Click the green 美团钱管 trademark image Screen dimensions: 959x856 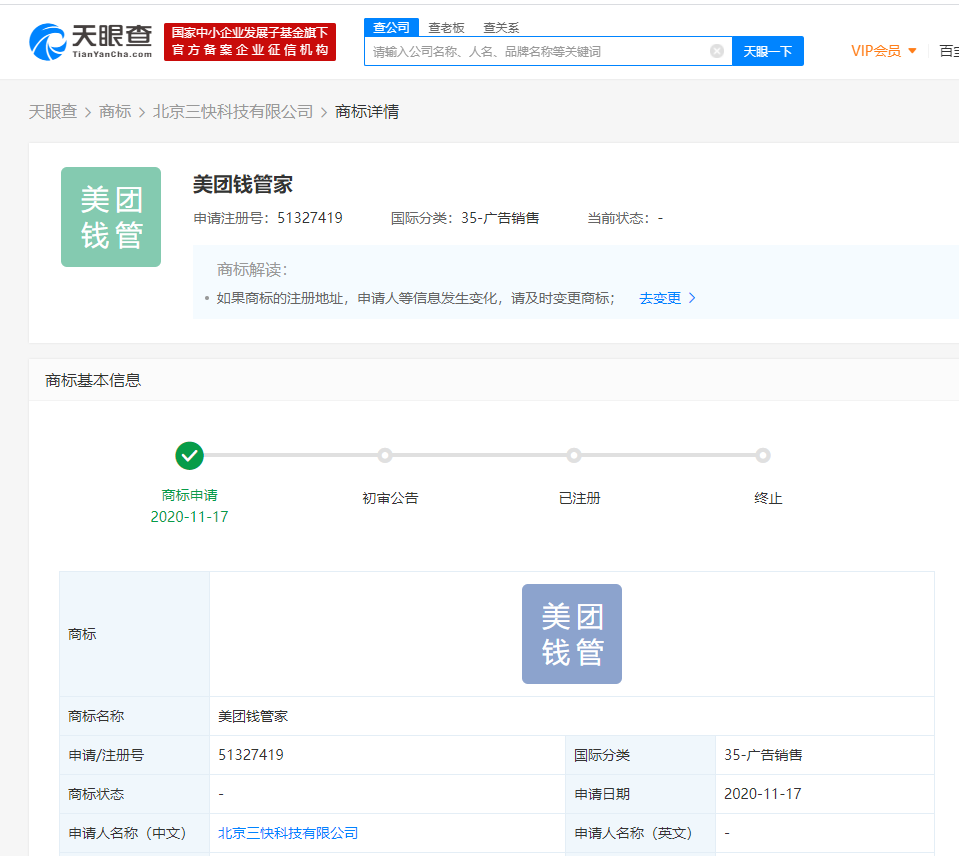tap(111, 217)
